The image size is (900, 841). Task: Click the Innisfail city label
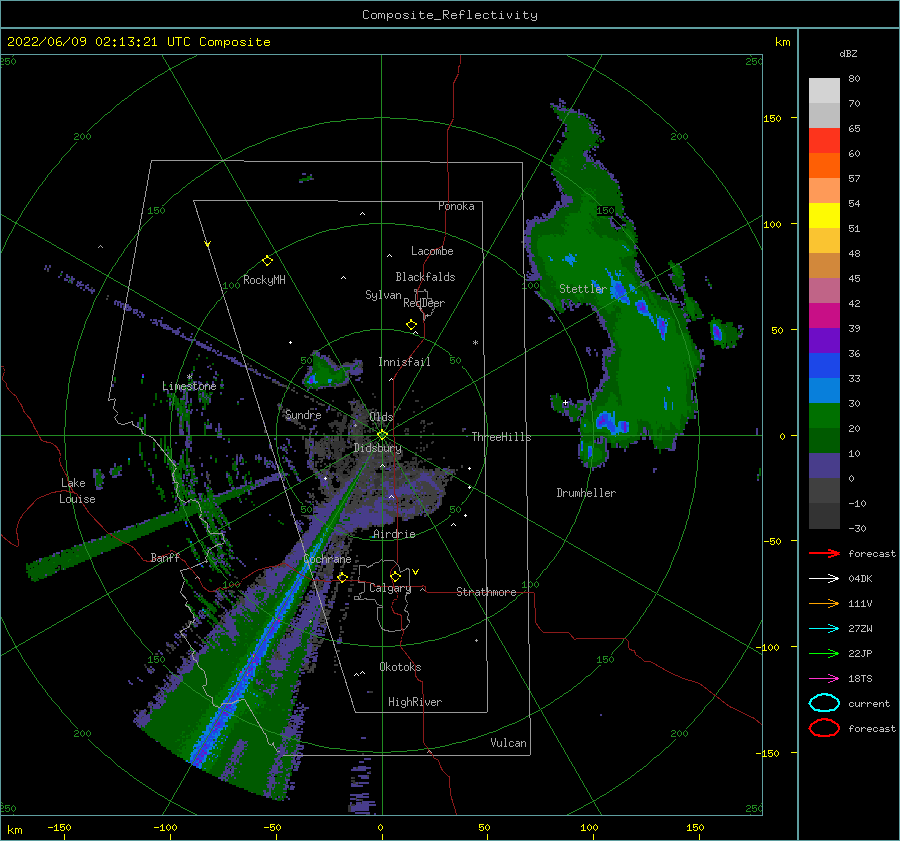(404, 362)
